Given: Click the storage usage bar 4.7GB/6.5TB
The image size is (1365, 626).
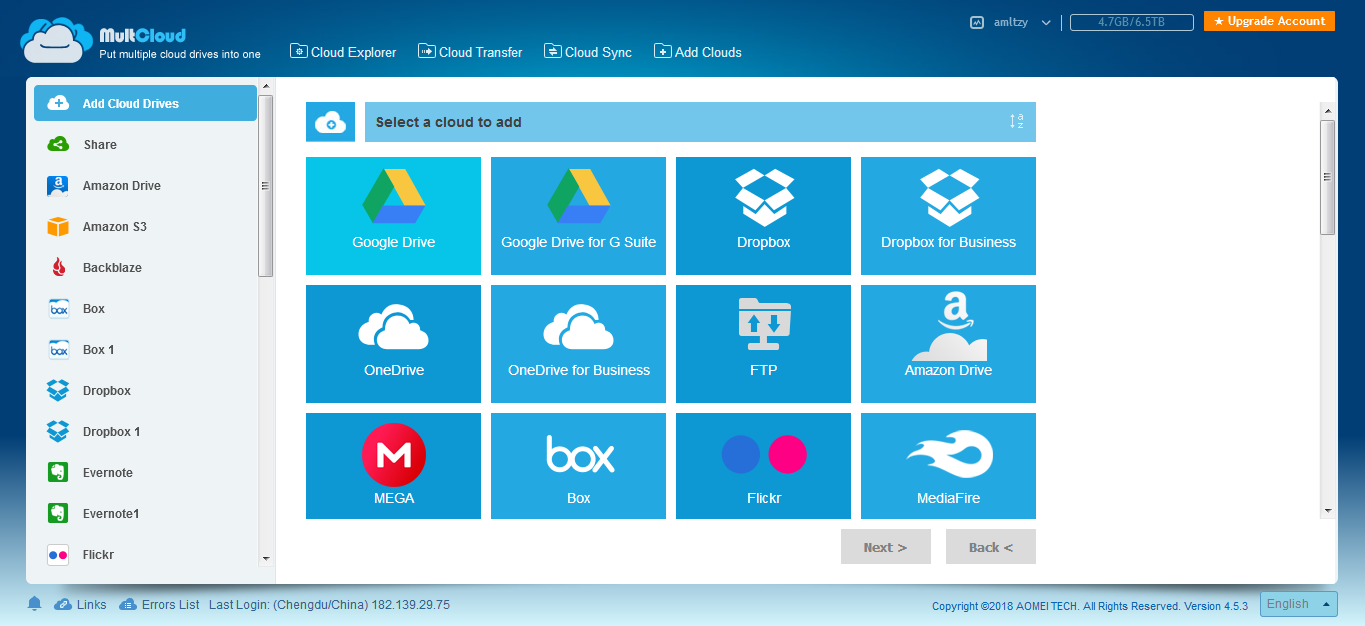Looking at the screenshot, I should point(1131,22).
